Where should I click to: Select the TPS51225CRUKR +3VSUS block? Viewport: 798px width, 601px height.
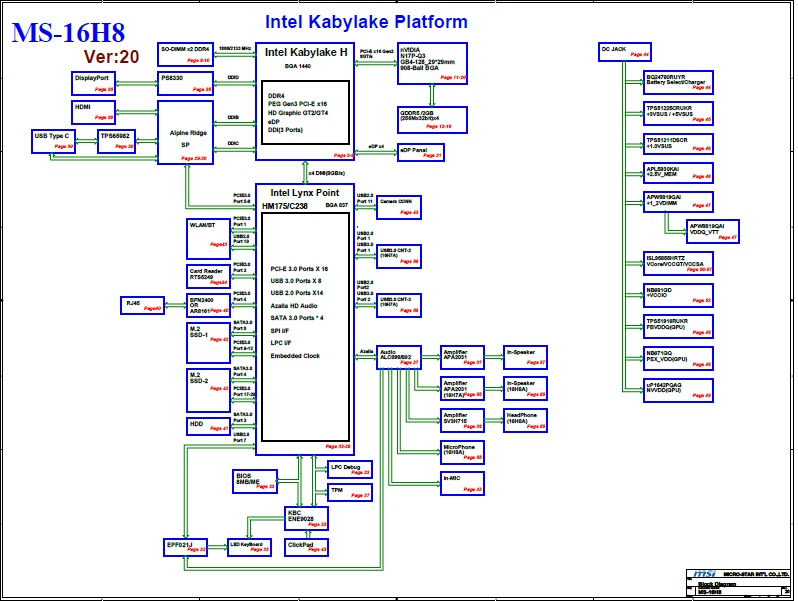tap(678, 113)
